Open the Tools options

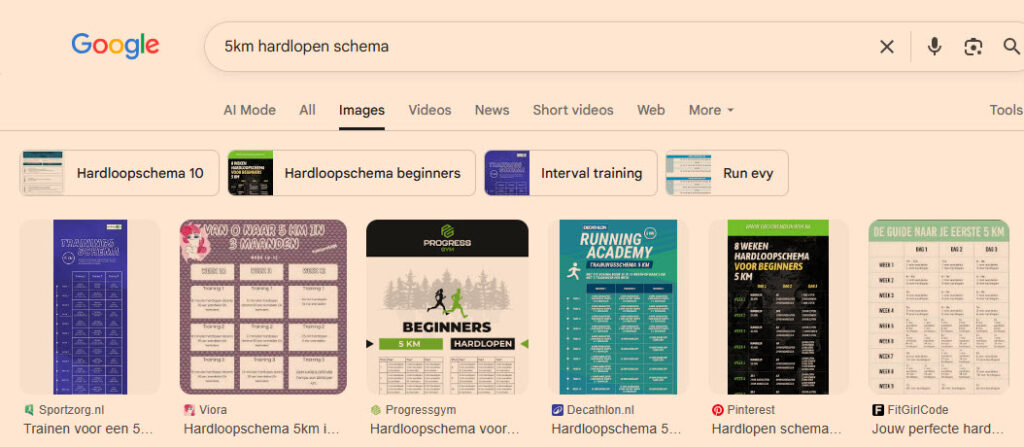pos(1006,110)
